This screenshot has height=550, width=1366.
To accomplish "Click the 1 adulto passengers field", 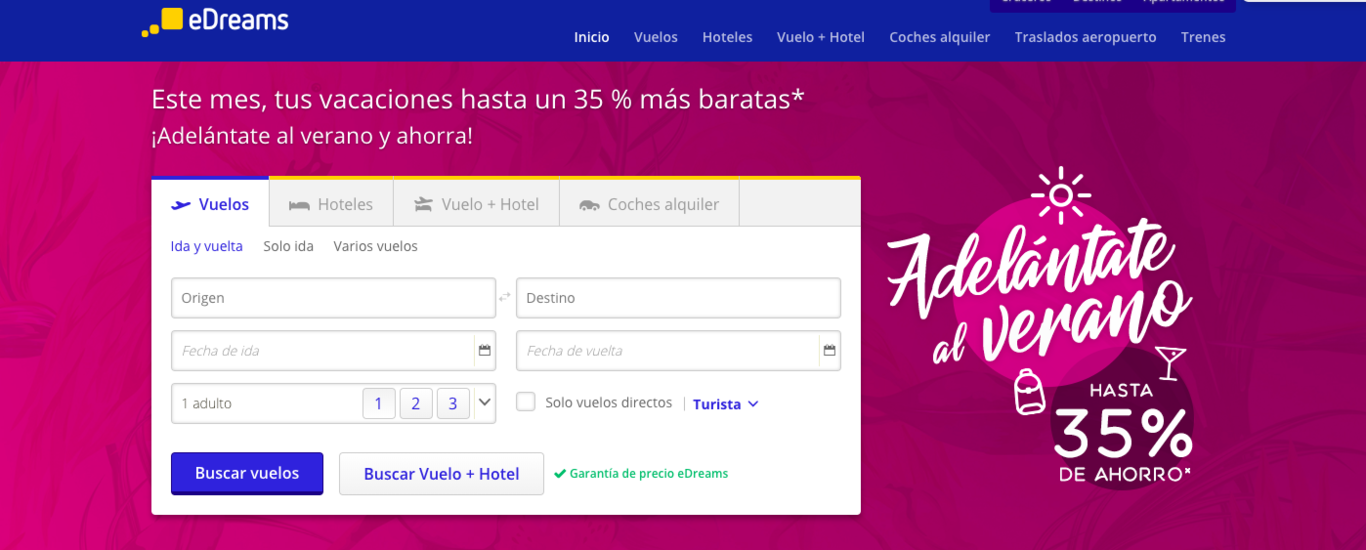I will (333, 403).
